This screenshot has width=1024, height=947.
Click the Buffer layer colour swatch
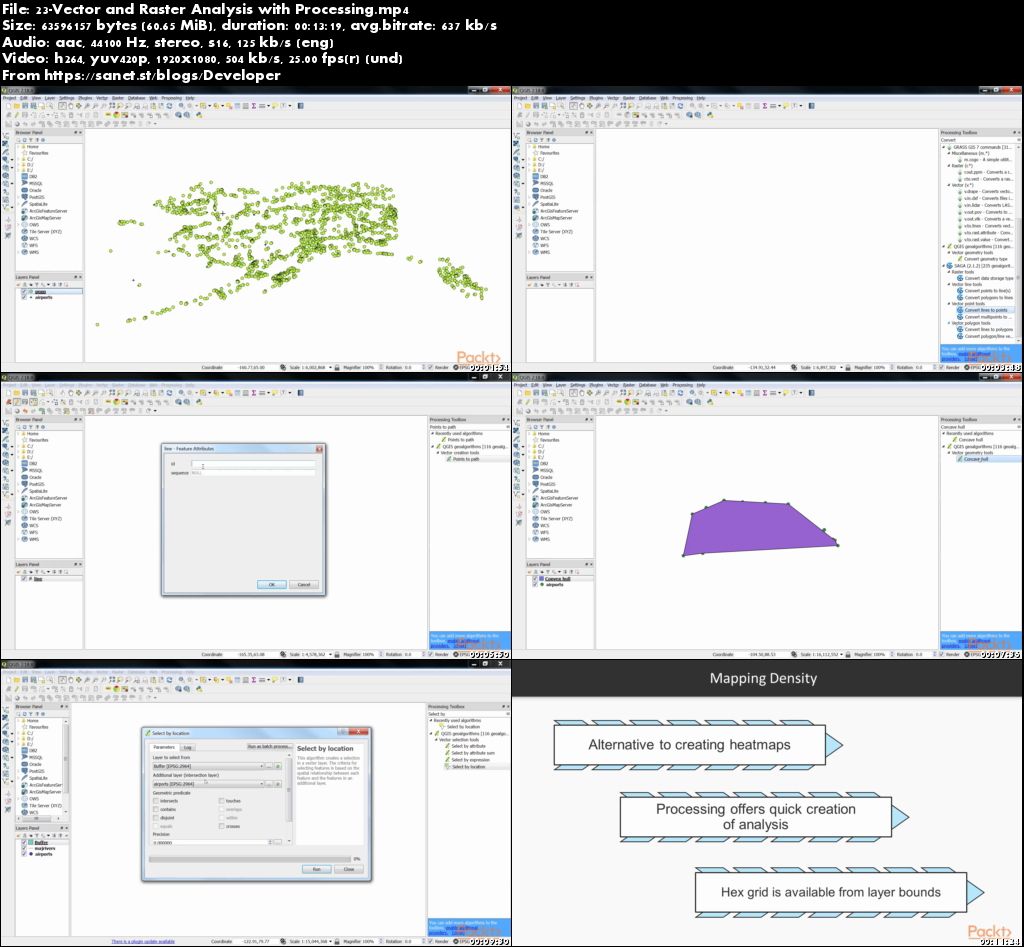pos(31,843)
